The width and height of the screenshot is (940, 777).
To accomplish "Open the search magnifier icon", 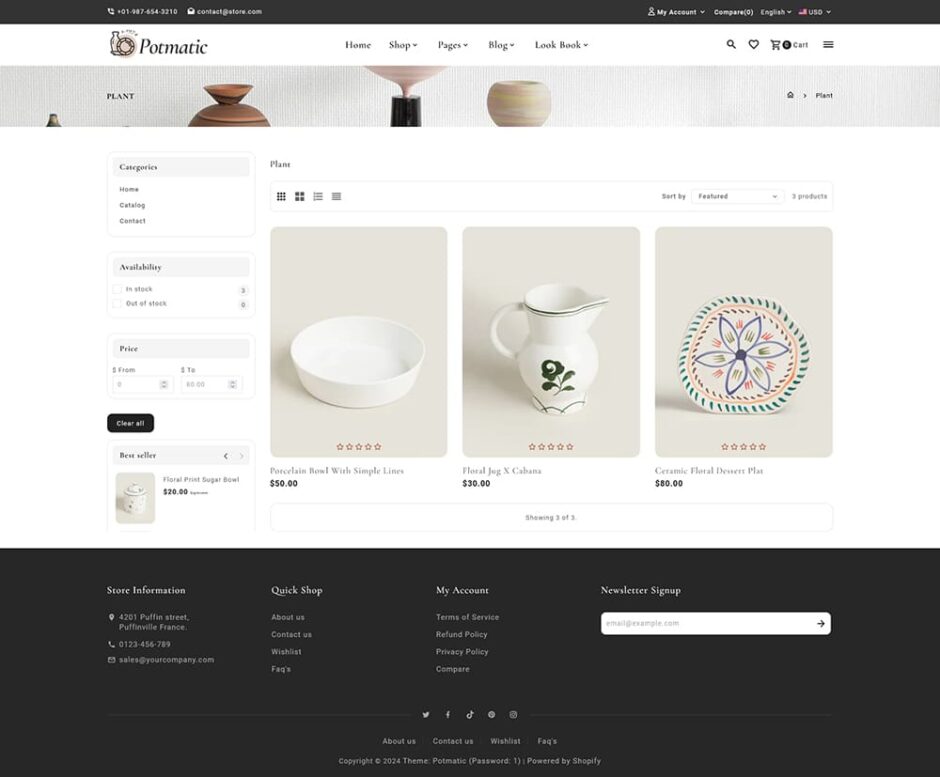I will [731, 44].
